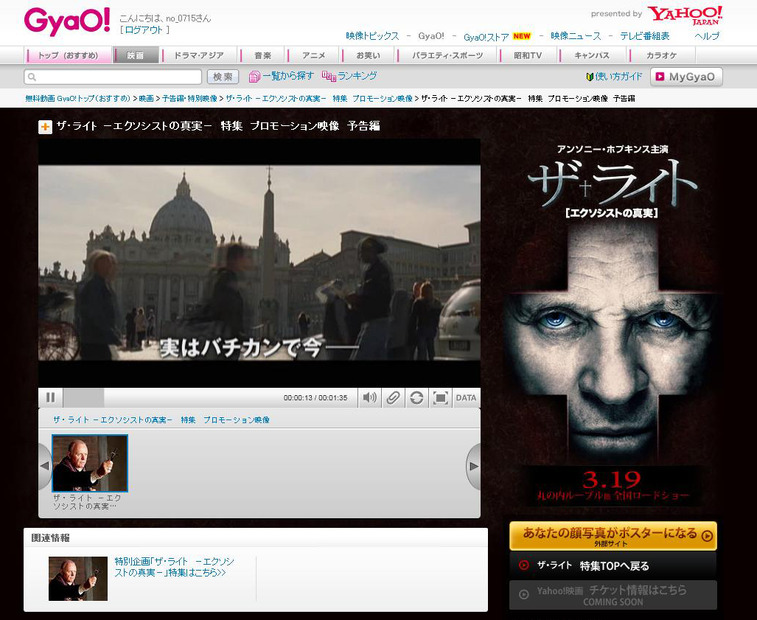Select the ドラマ・アジア tab
The height and width of the screenshot is (620, 757).
(199, 56)
